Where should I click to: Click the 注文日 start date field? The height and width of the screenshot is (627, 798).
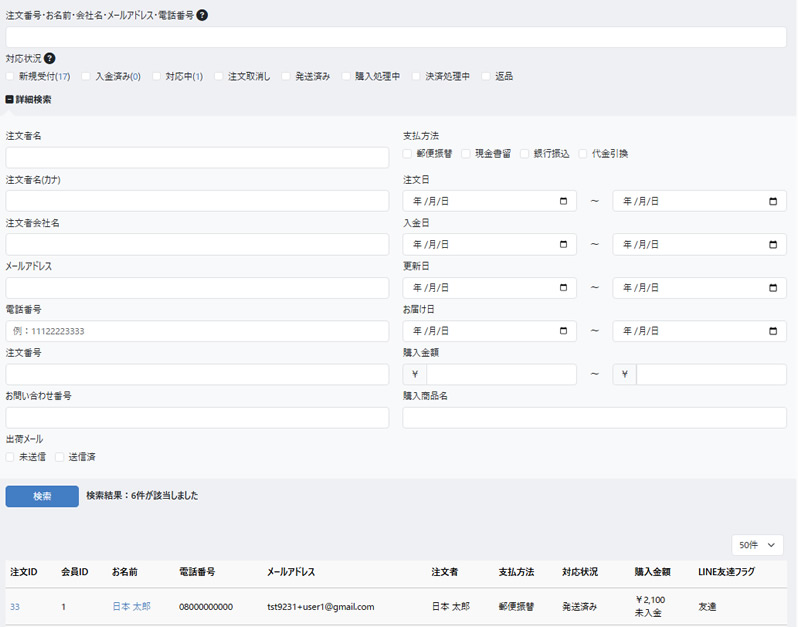(490, 201)
